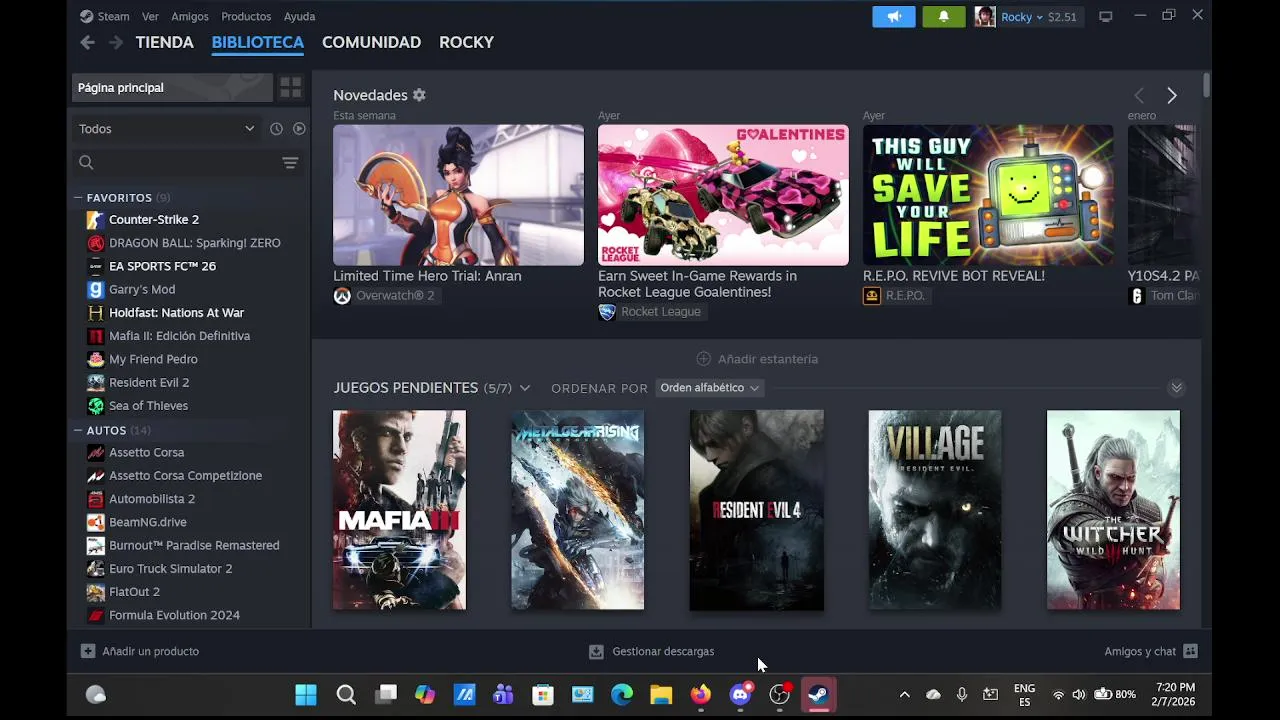Image resolution: width=1280 pixels, height=720 pixels.
Task: Switch to collections grid view icon
Action: (x=291, y=88)
